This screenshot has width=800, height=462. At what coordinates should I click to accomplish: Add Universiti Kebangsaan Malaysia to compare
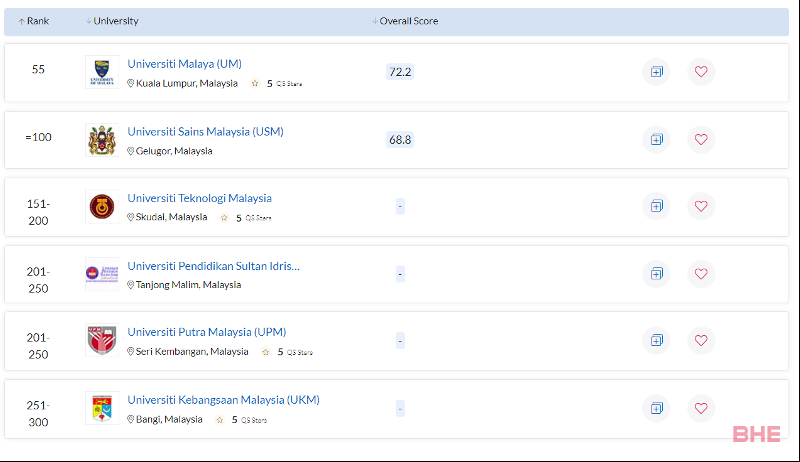click(x=656, y=408)
